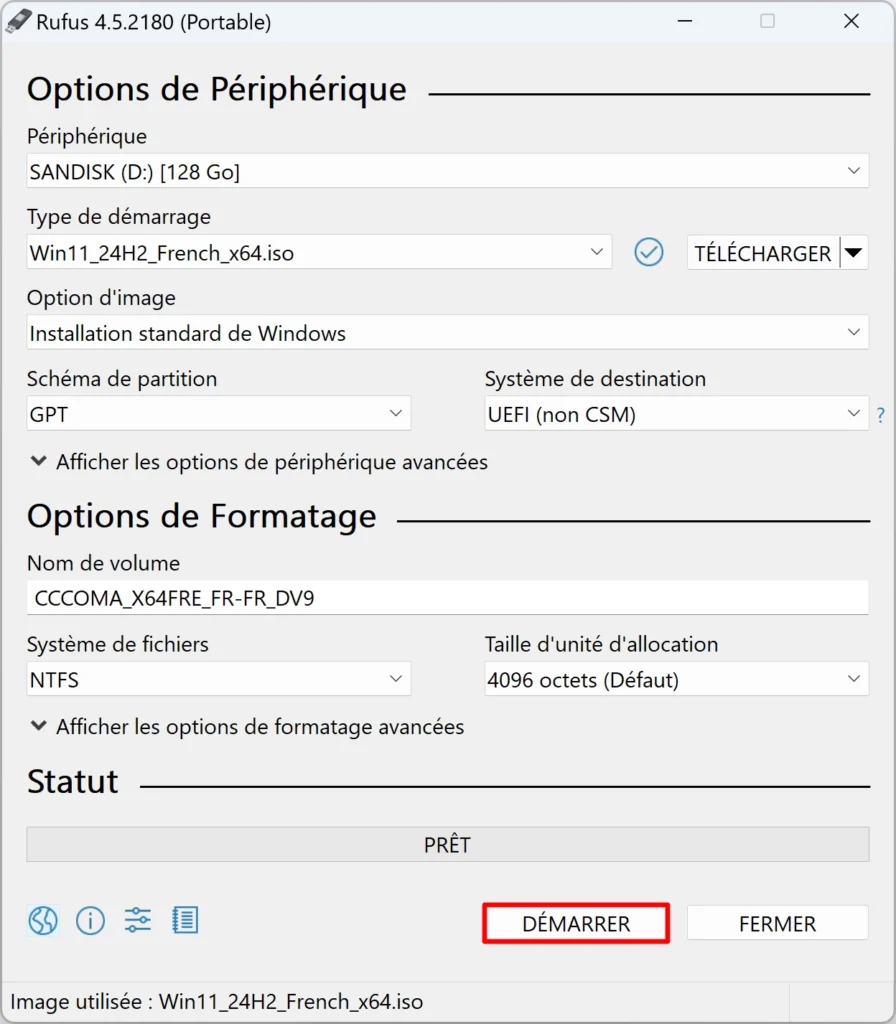Open the language globe icon
This screenshot has width=896, height=1024.
click(43, 921)
